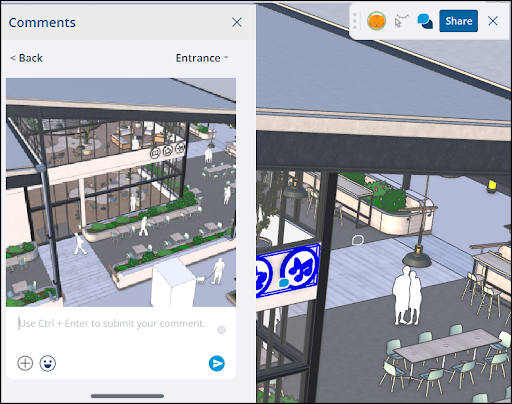Open the emoji picker smiley icon

(48, 363)
